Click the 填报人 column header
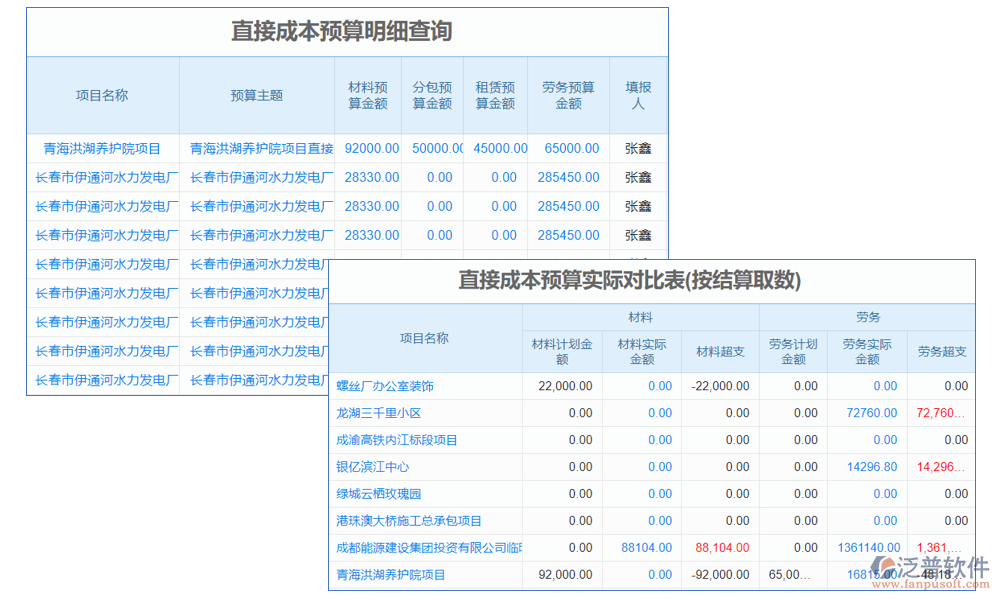The height and width of the screenshot is (600, 1000). pyautogui.click(x=638, y=94)
